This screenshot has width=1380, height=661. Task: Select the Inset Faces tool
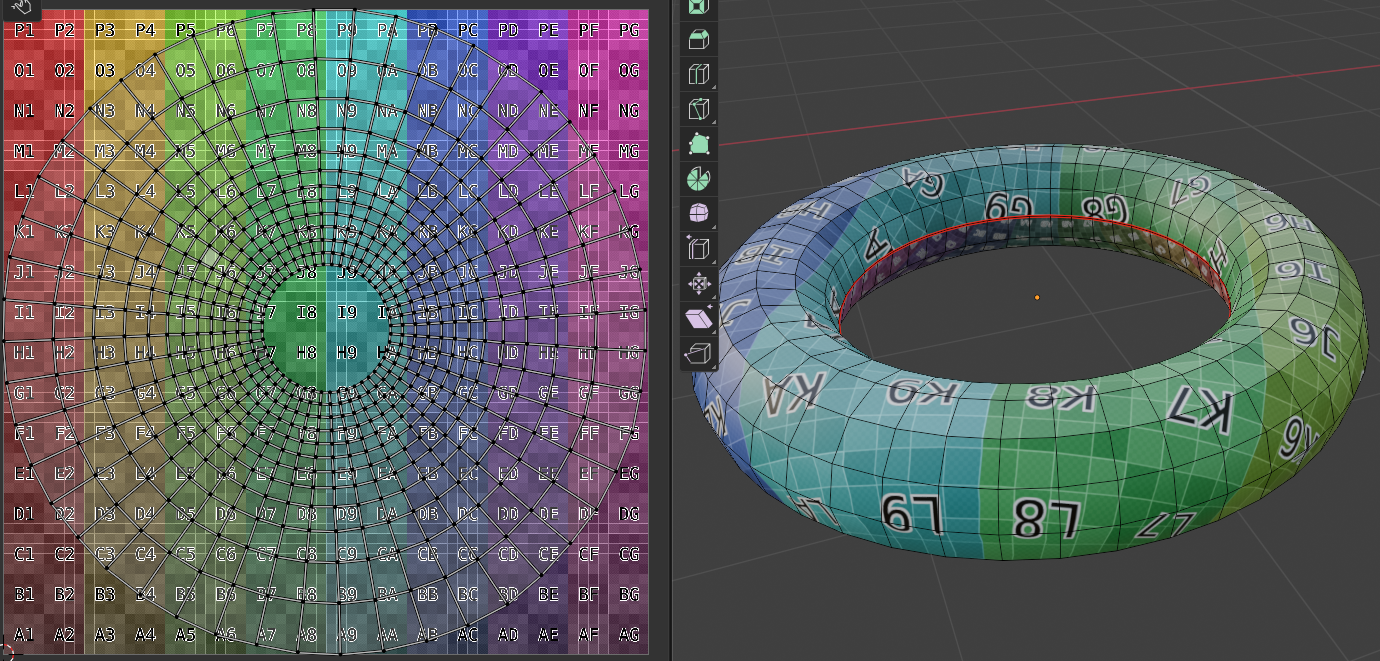pos(699,5)
